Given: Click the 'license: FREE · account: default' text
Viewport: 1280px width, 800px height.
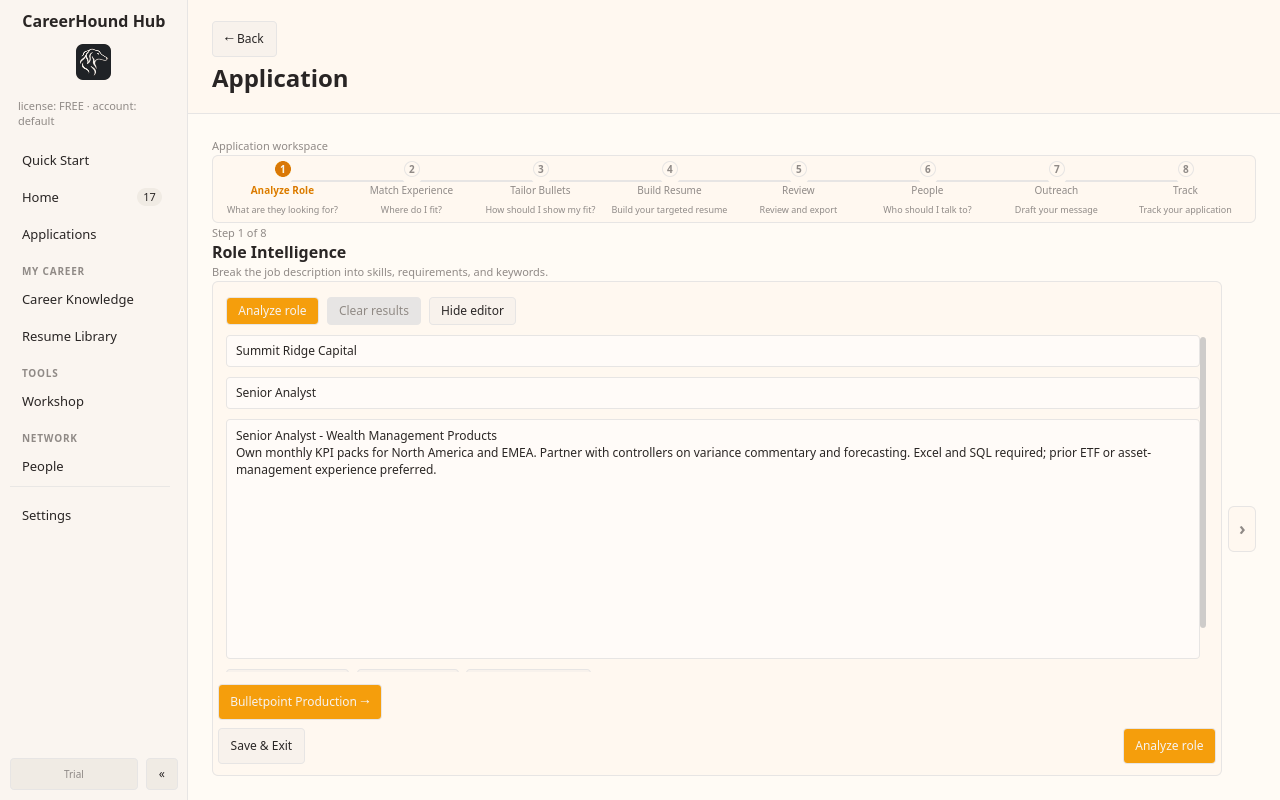Looking at the screenshot, I should click(77, 113).
